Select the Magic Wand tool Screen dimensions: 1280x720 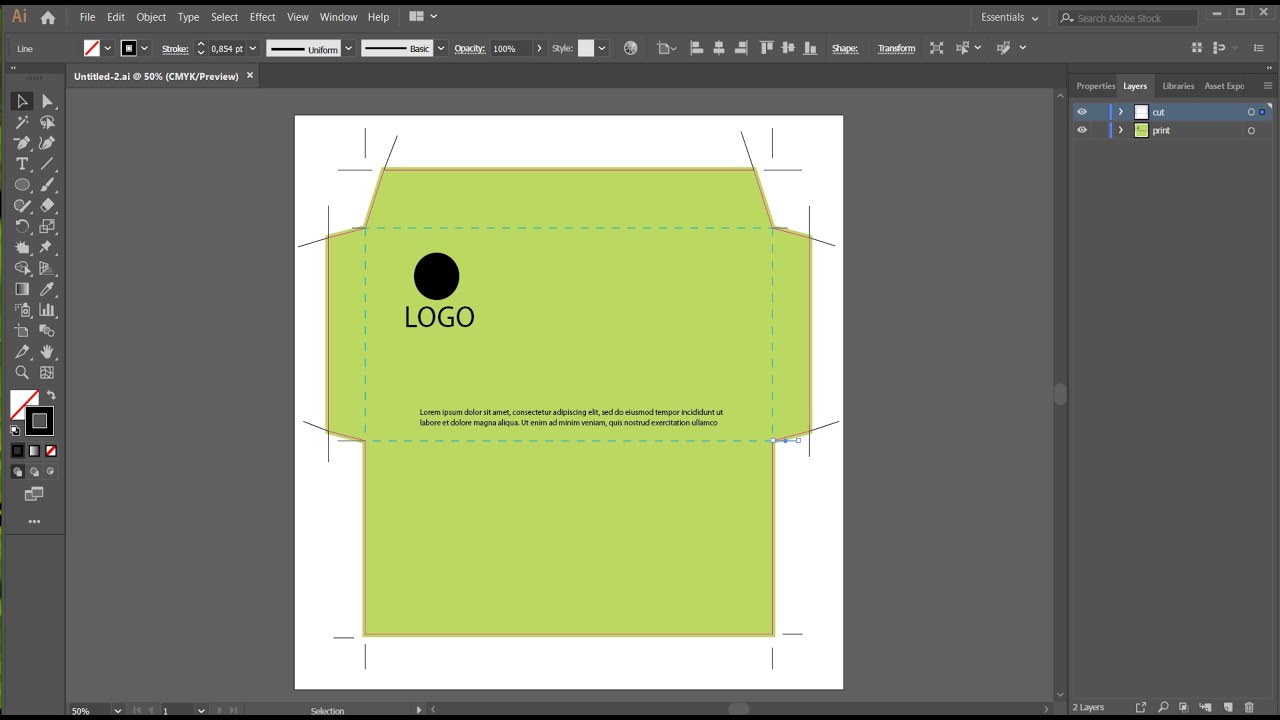click(22, 122)
